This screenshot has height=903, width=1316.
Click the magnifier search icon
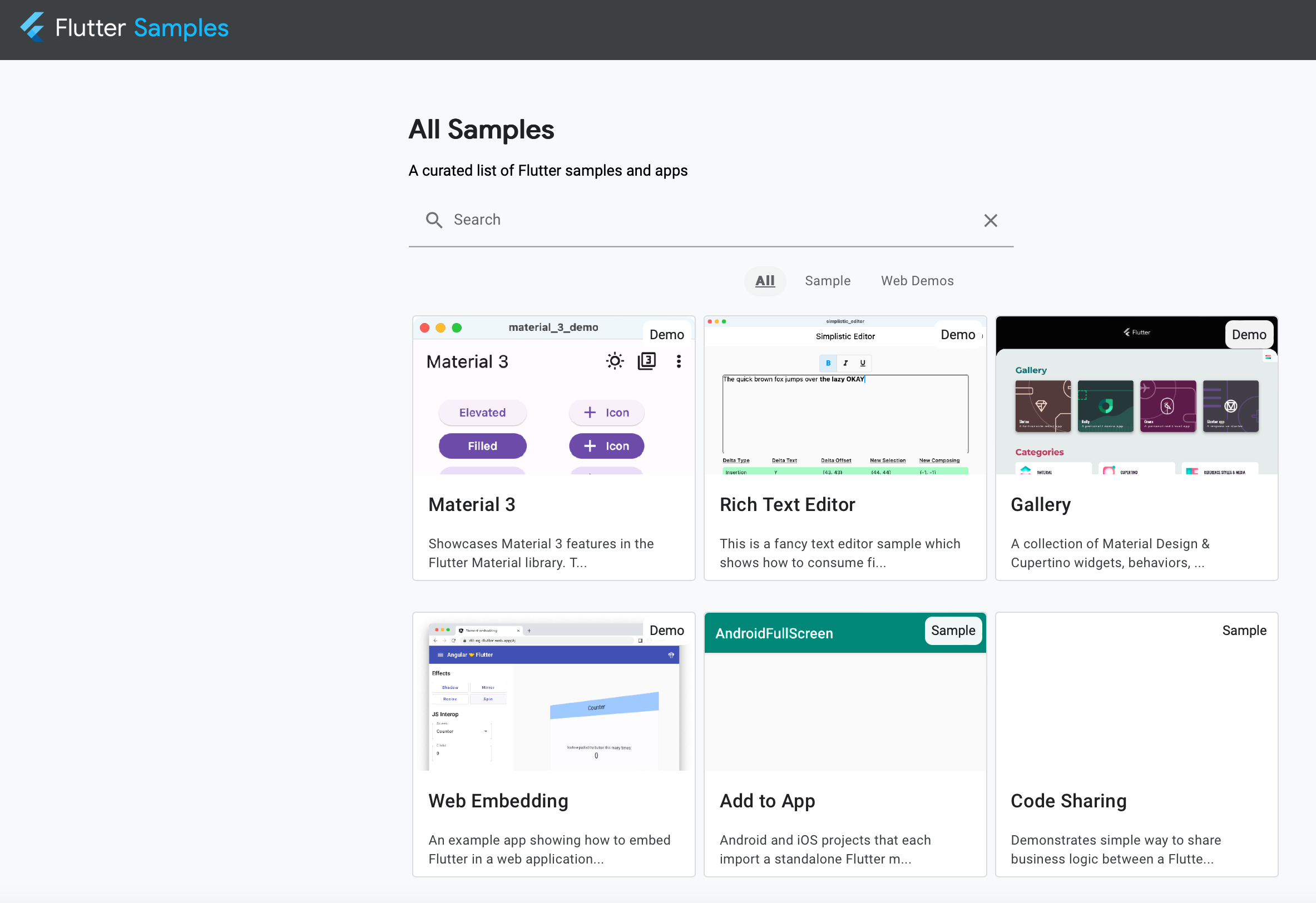434,220
